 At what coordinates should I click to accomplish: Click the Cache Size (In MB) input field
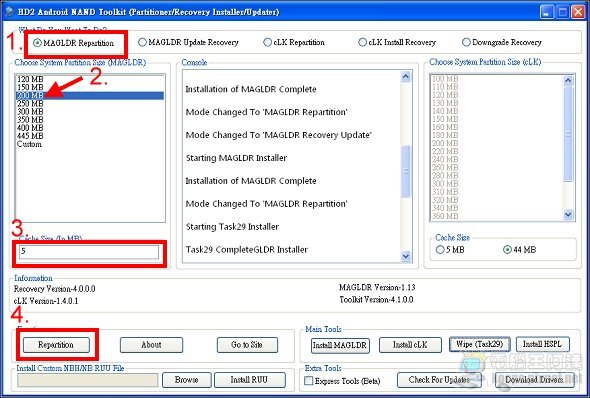89,252
